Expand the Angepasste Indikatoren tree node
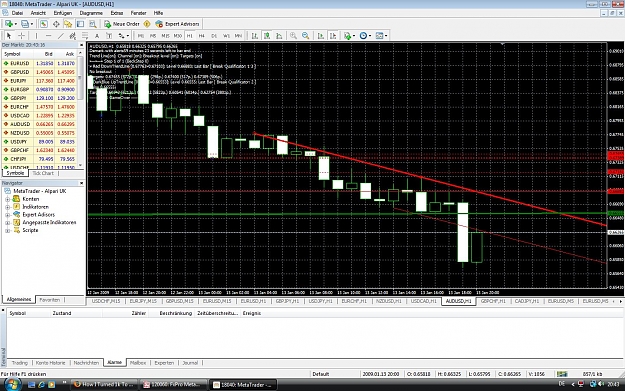The image size is (625, 391). coord(7,222)
